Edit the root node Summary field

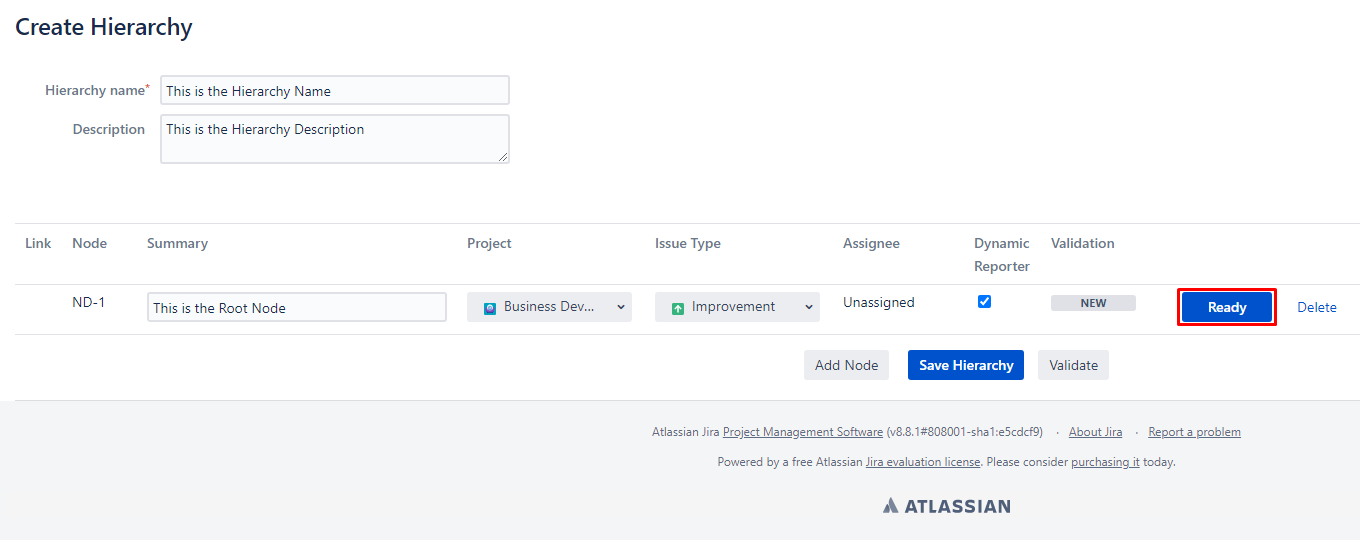point(296,307)
